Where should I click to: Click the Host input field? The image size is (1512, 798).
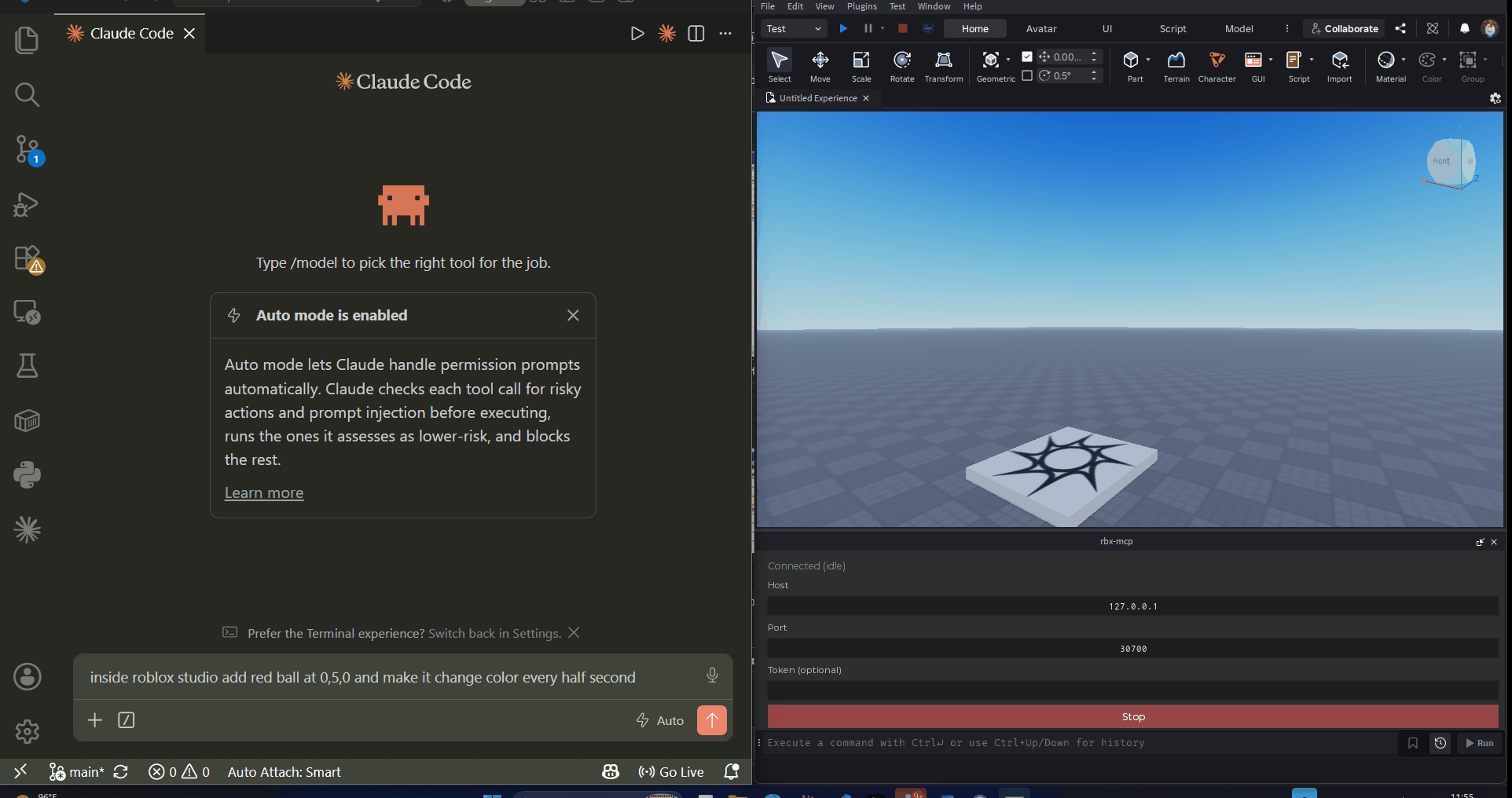pyautogui.click(x=1133, y=606)
